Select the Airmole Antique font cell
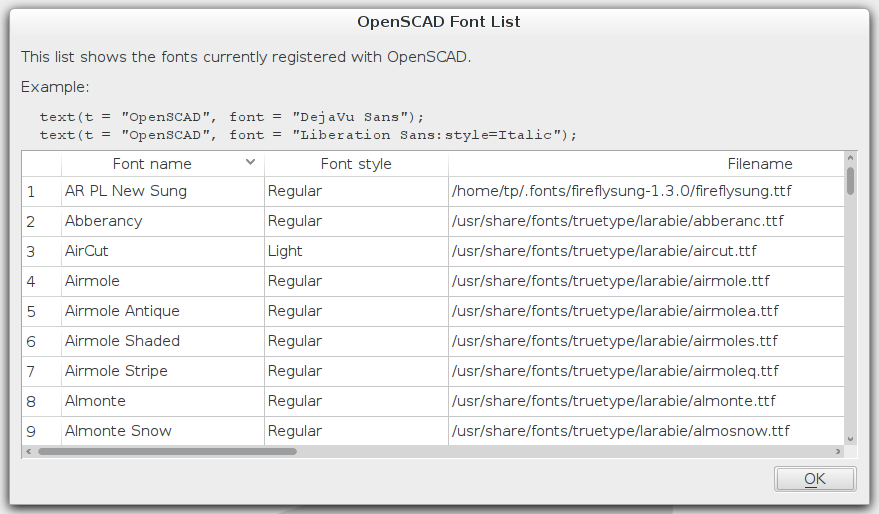879x514 pixels. [x=163, y=312]
